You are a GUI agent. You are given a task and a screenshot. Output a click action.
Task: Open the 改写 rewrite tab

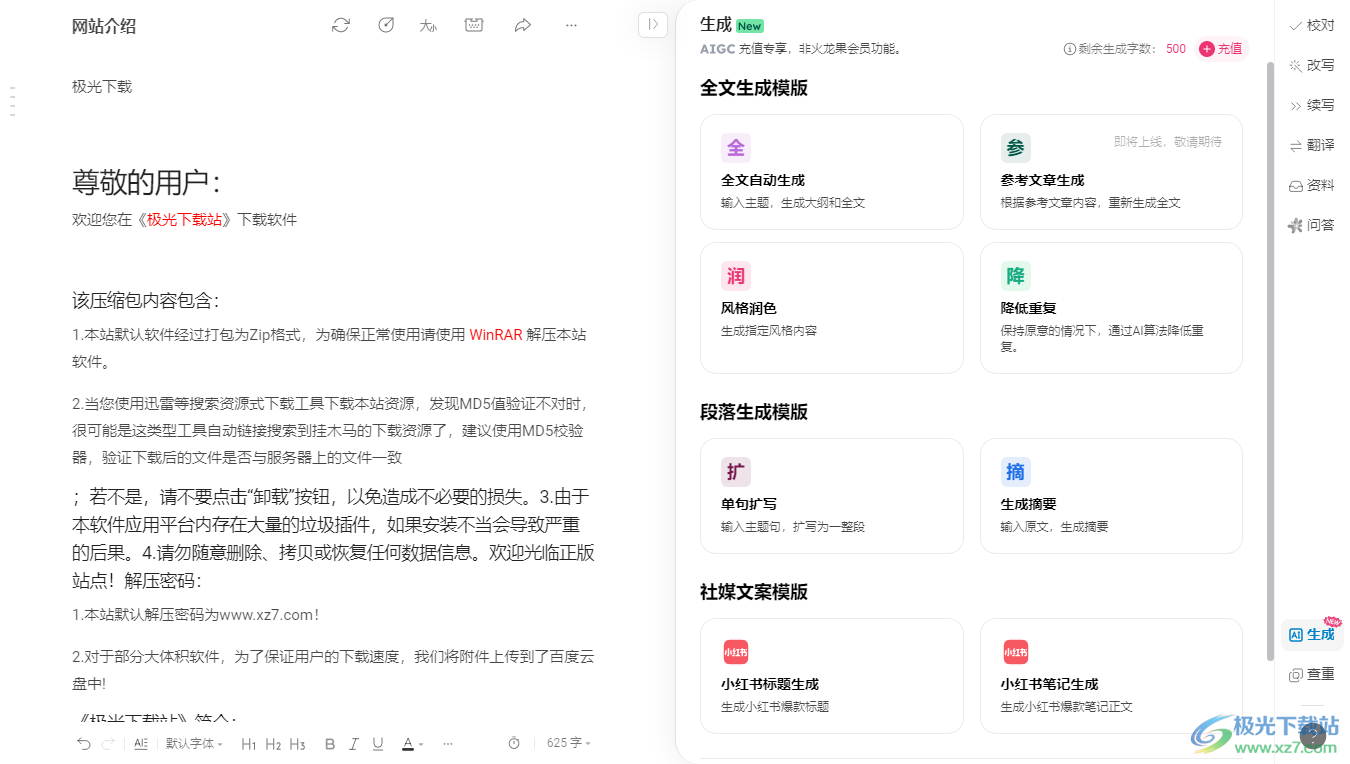click(1312, 65)
